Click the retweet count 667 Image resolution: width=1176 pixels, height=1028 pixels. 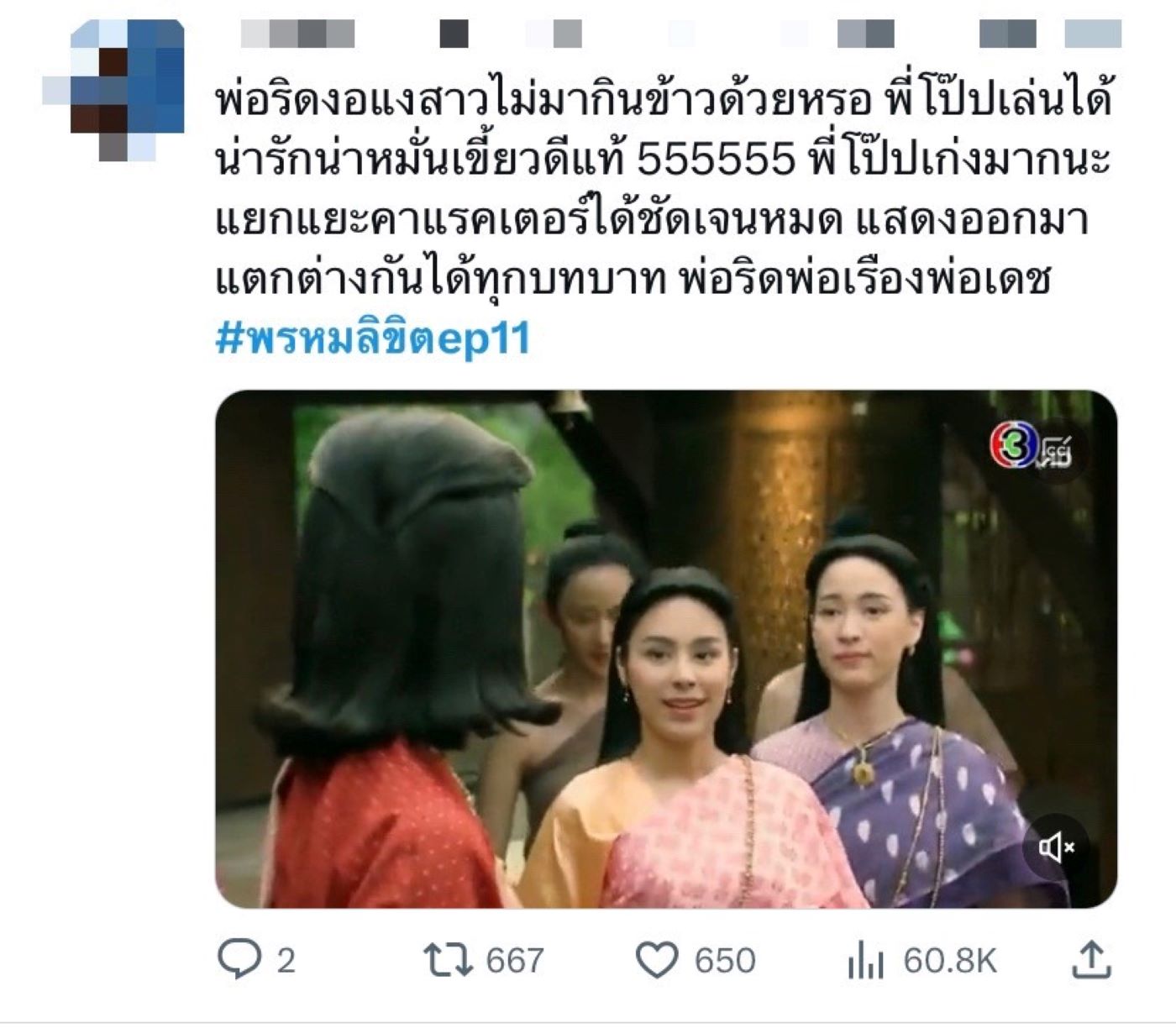(515, 960)
